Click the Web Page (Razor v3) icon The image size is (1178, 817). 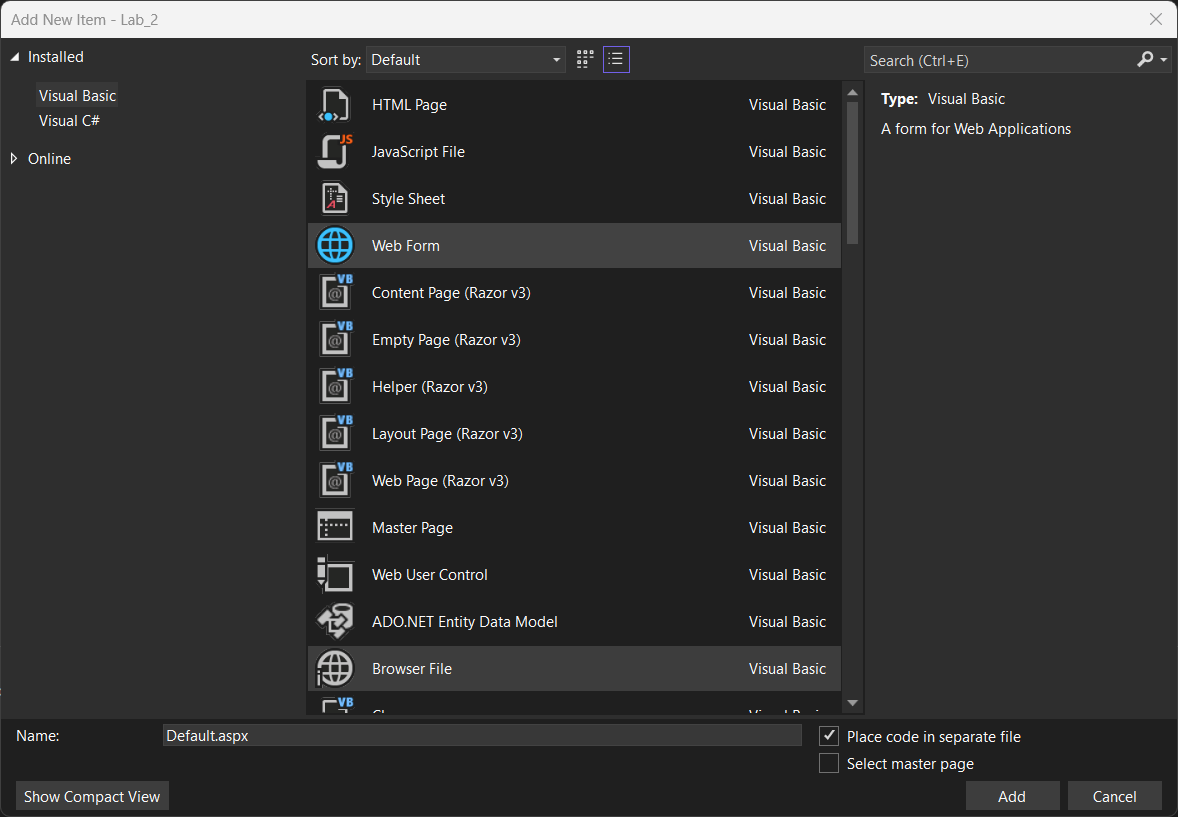(x=335, y=480)
